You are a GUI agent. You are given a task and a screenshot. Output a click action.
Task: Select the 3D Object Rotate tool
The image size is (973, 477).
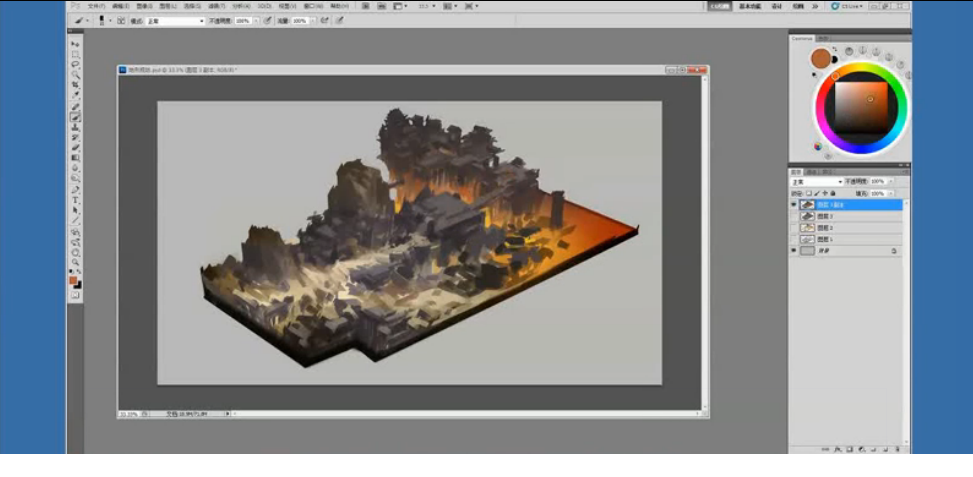[x=76, y=232]
